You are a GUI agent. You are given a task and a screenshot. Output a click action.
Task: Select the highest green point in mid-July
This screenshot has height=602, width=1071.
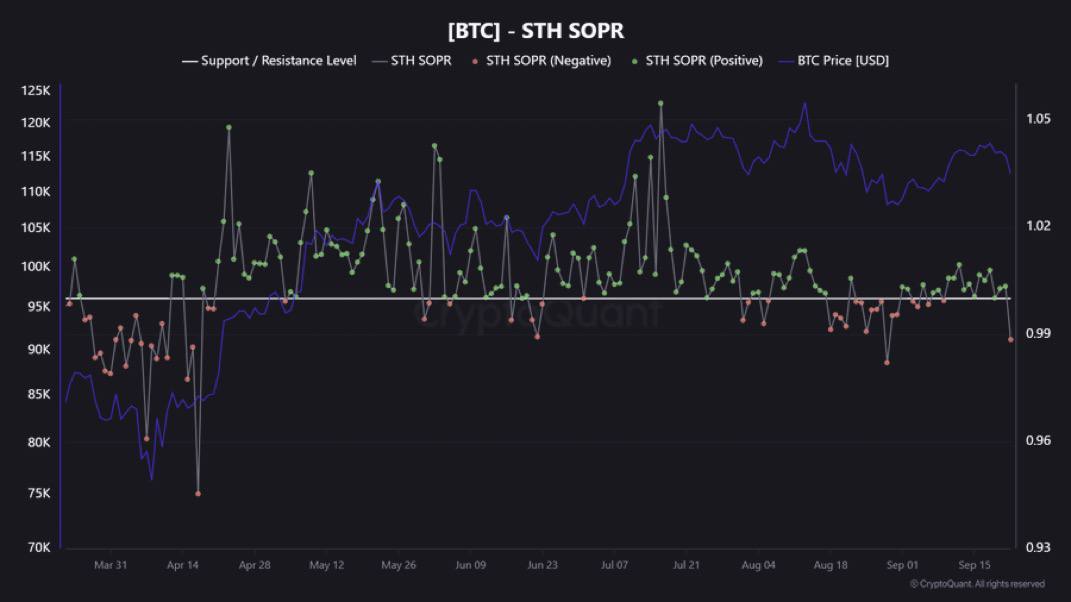coord(661,103)
